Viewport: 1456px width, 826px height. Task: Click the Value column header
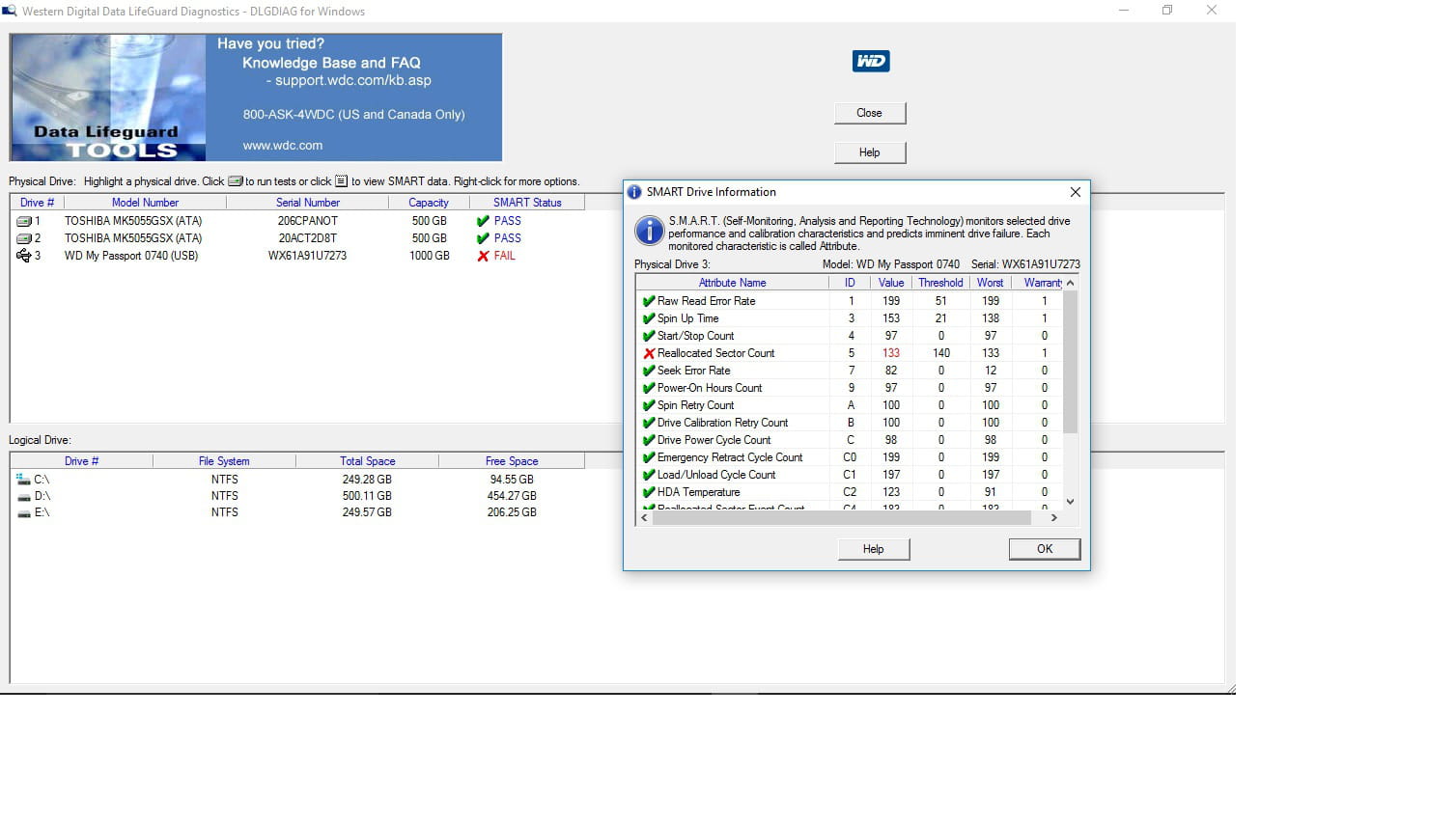coord(891,283)
